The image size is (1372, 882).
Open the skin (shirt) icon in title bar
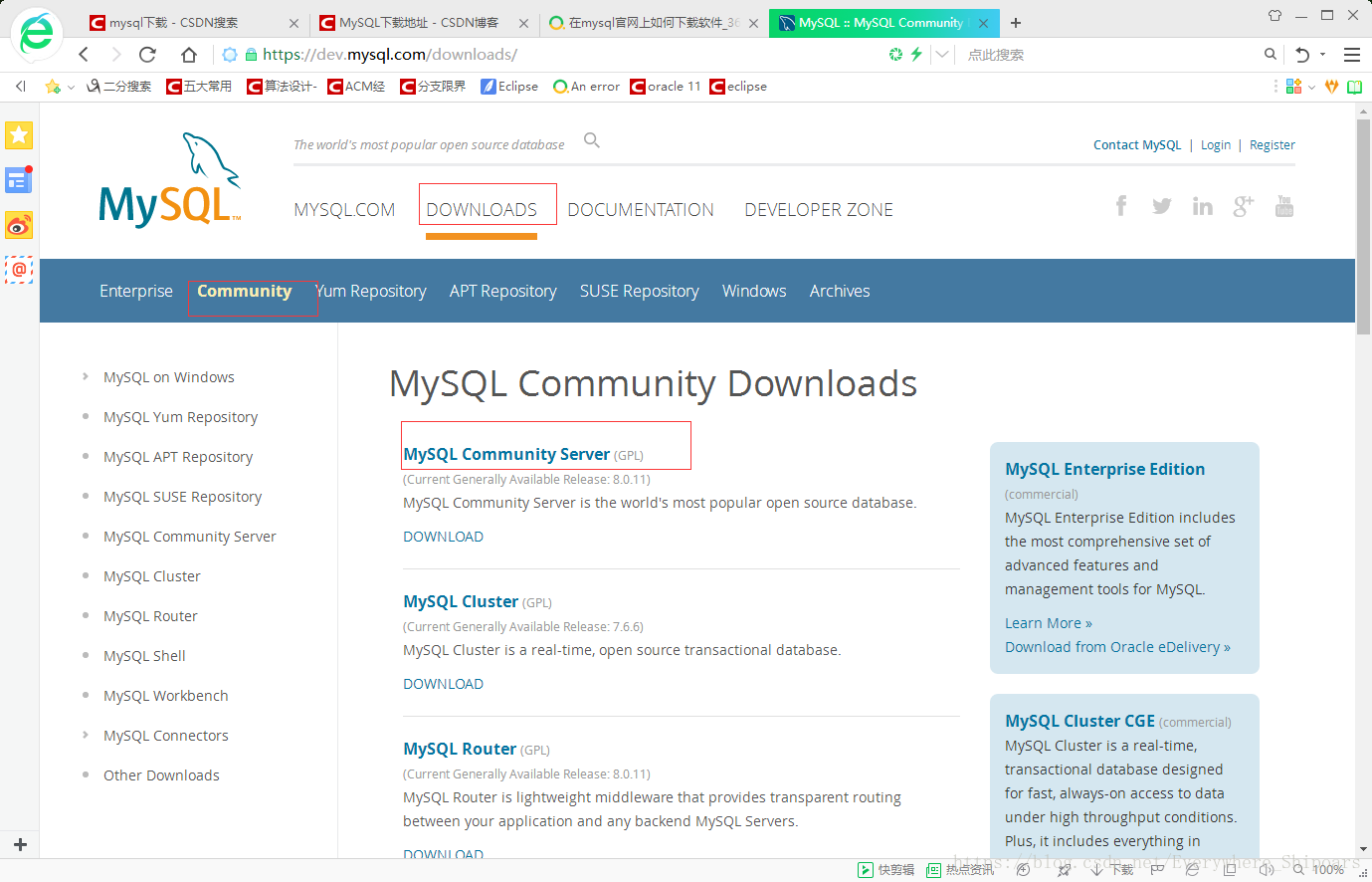tap(1275, 15)
